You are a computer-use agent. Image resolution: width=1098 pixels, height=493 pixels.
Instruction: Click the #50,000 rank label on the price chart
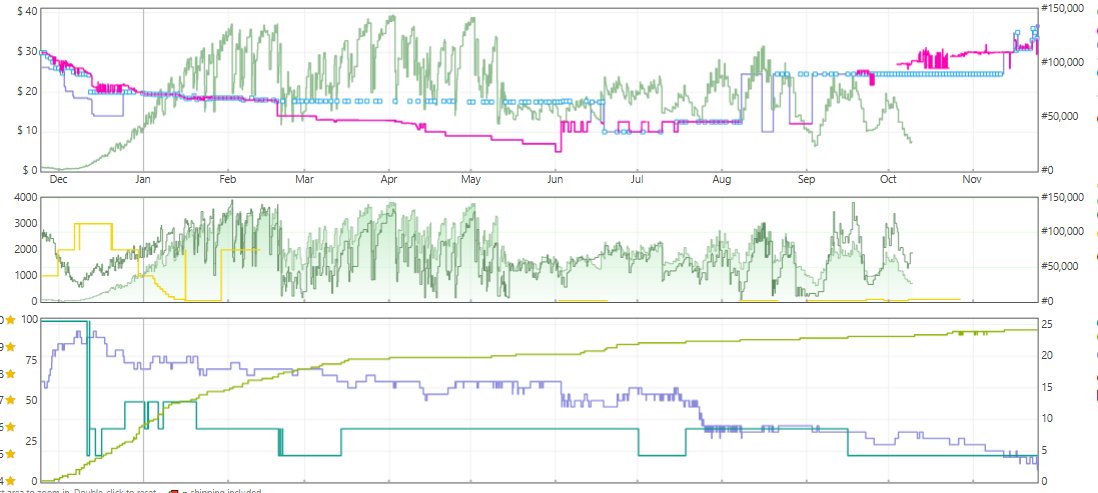pyautogui.click(x=1059, y=116)
